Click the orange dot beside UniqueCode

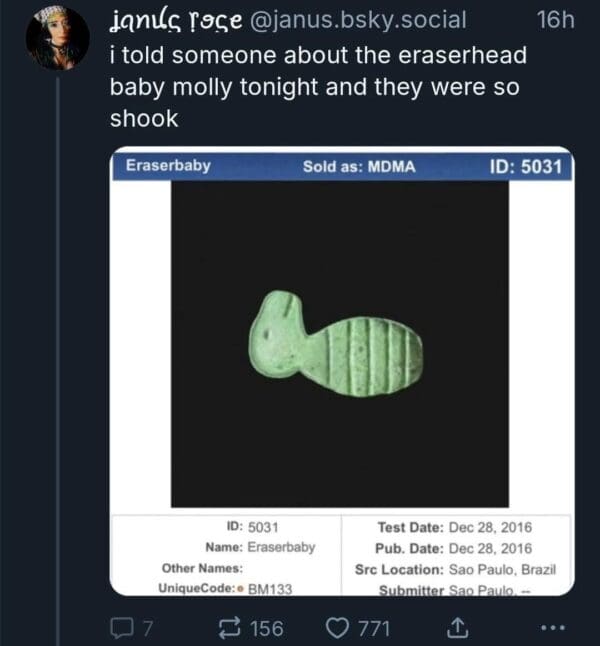click(238, 589)
